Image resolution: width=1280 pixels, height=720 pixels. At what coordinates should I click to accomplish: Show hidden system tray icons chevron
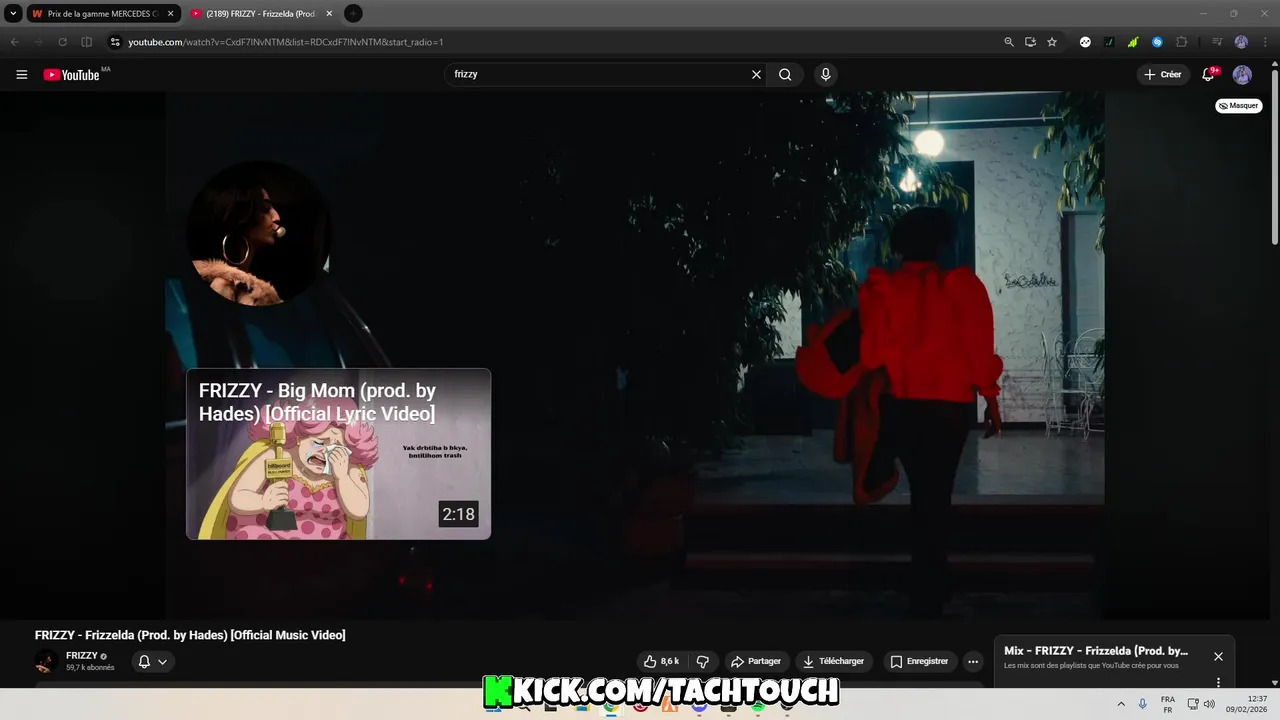(x=1121, y=704)
